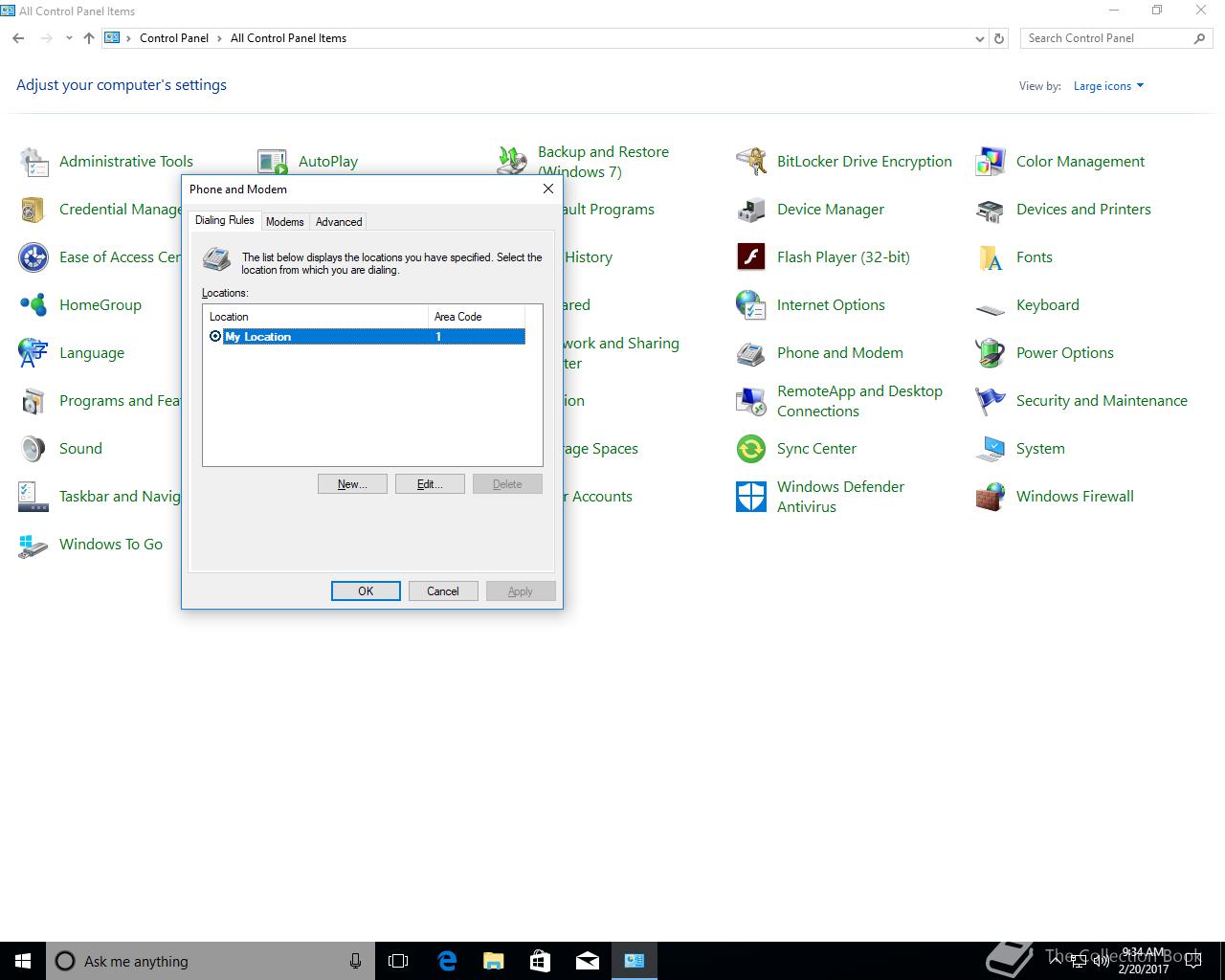Open the AutoPlay icon
1225x980 pixels.
[273, 162]
